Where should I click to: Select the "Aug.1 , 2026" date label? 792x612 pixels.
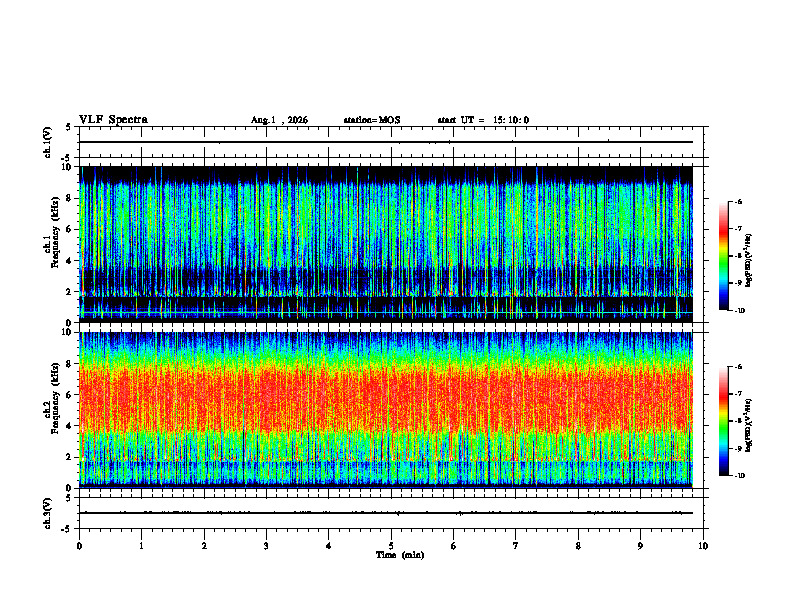tap(279, 120)
